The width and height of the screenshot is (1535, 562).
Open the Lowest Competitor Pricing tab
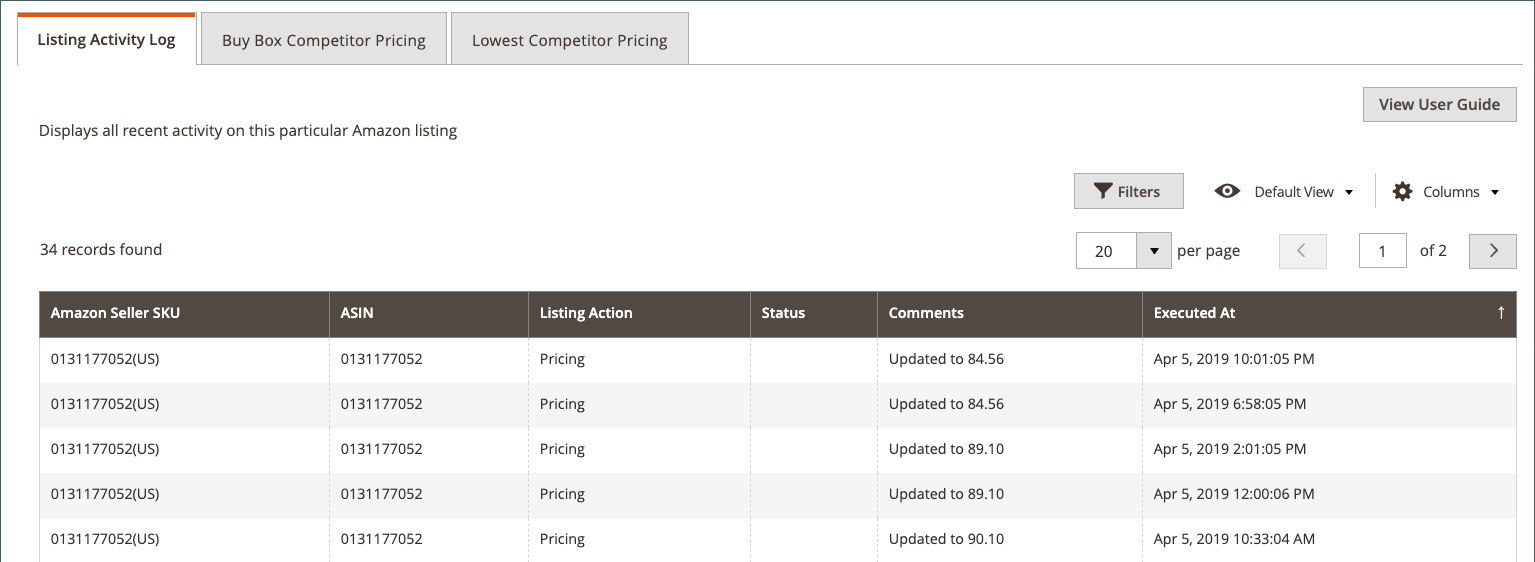[x=570, y=40]
